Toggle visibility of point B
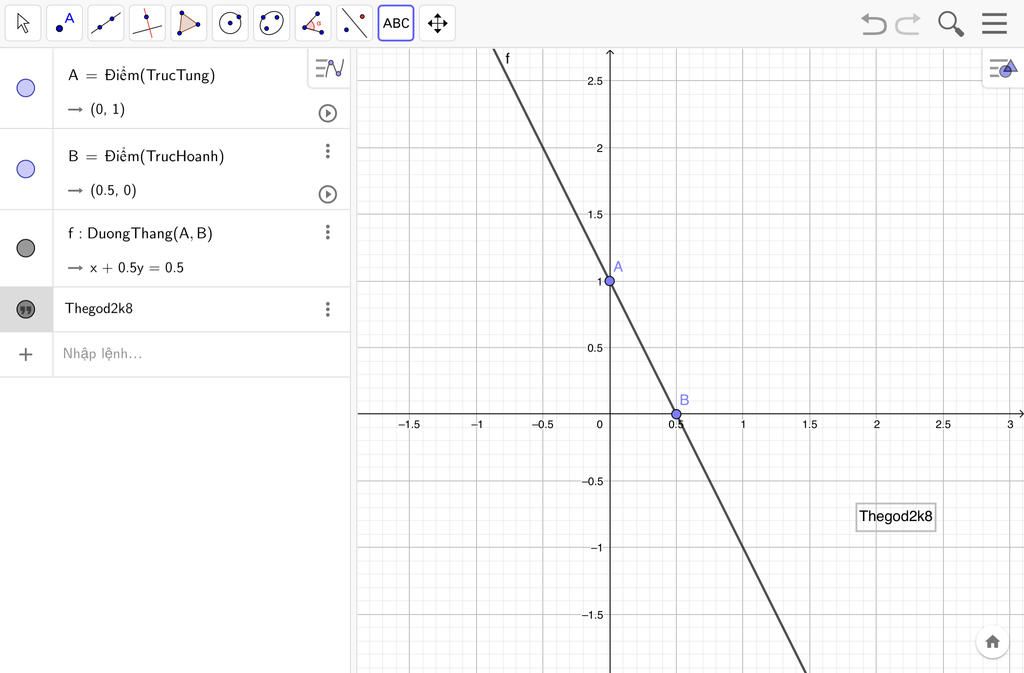 [25, 169]
